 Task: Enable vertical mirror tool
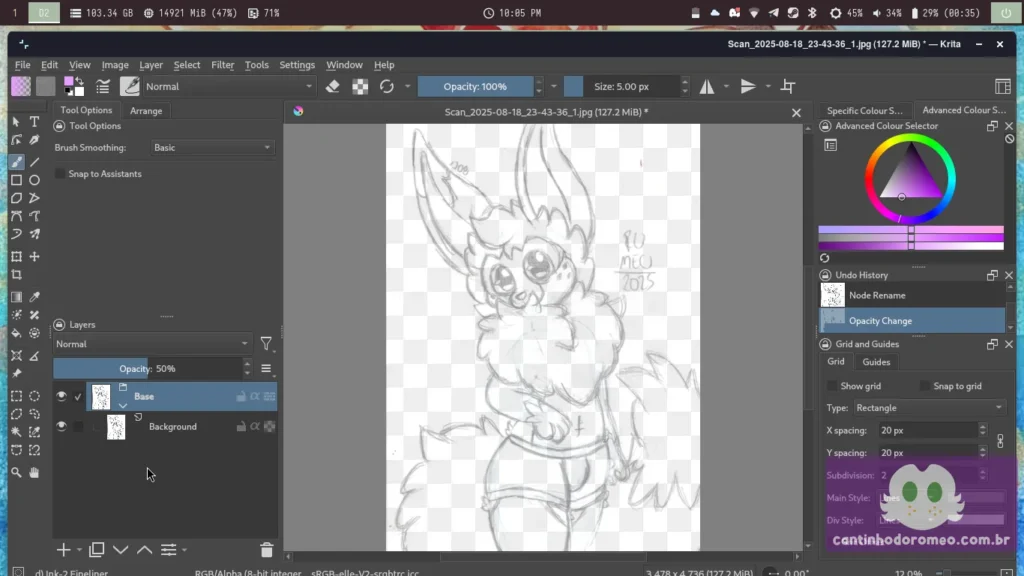tap(748, 86)
